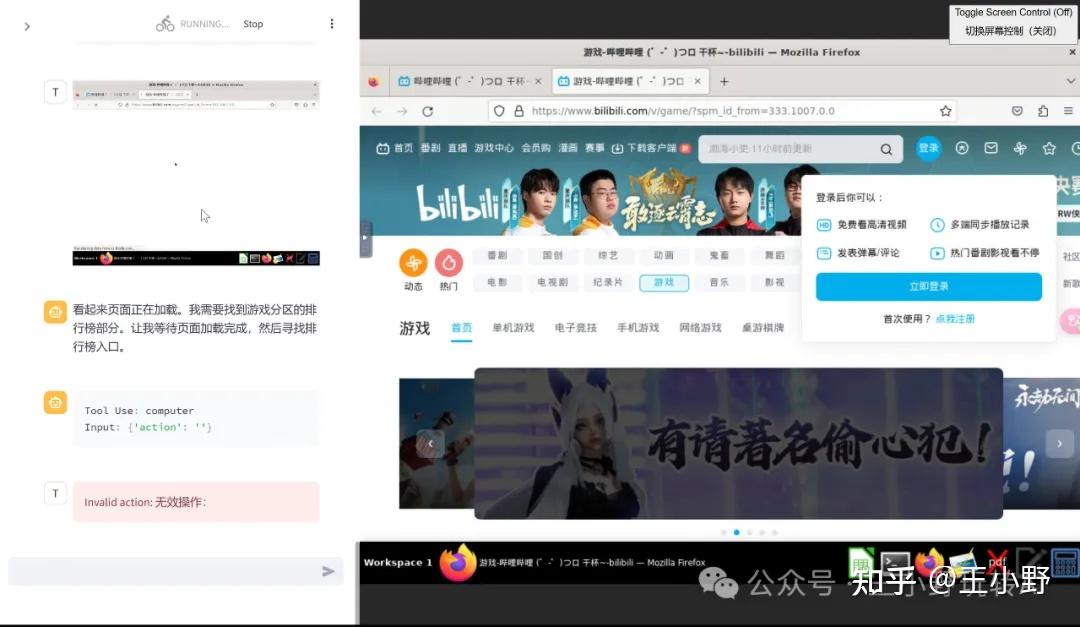Expand the collapsed side handle on Bilibili banner
This screenshot has width=1080, height=627.
(366, 238)
